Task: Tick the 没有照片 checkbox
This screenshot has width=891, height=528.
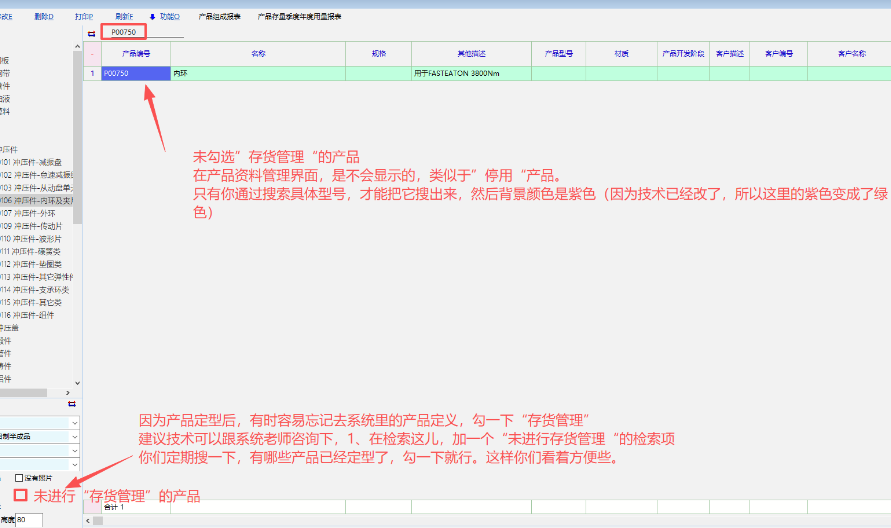Action: coord(19,478)
